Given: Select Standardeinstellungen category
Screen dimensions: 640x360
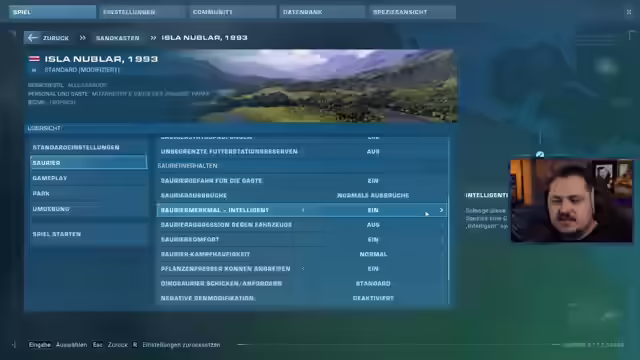Looking at the screenshot, I should pyautogui.click(x=89, y=147).
